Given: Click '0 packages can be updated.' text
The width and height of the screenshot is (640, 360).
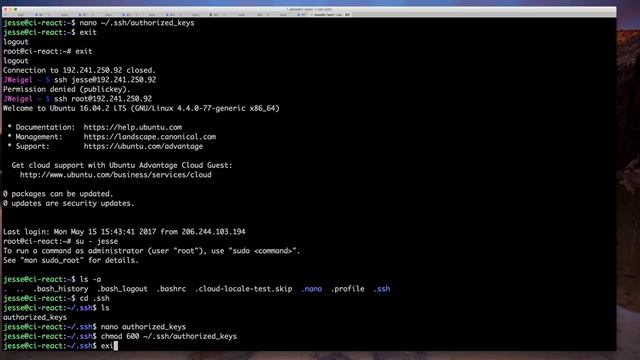Looking at the screenshot, I should pos(58,194).
